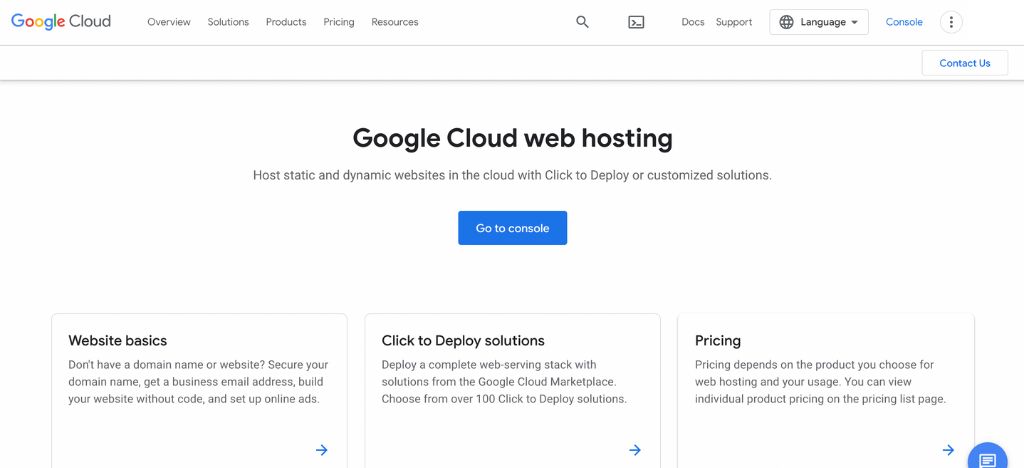Click the arrow on Pricing card
The width and height of the screenshot is (1024, 468).
(x=948, y=450)
